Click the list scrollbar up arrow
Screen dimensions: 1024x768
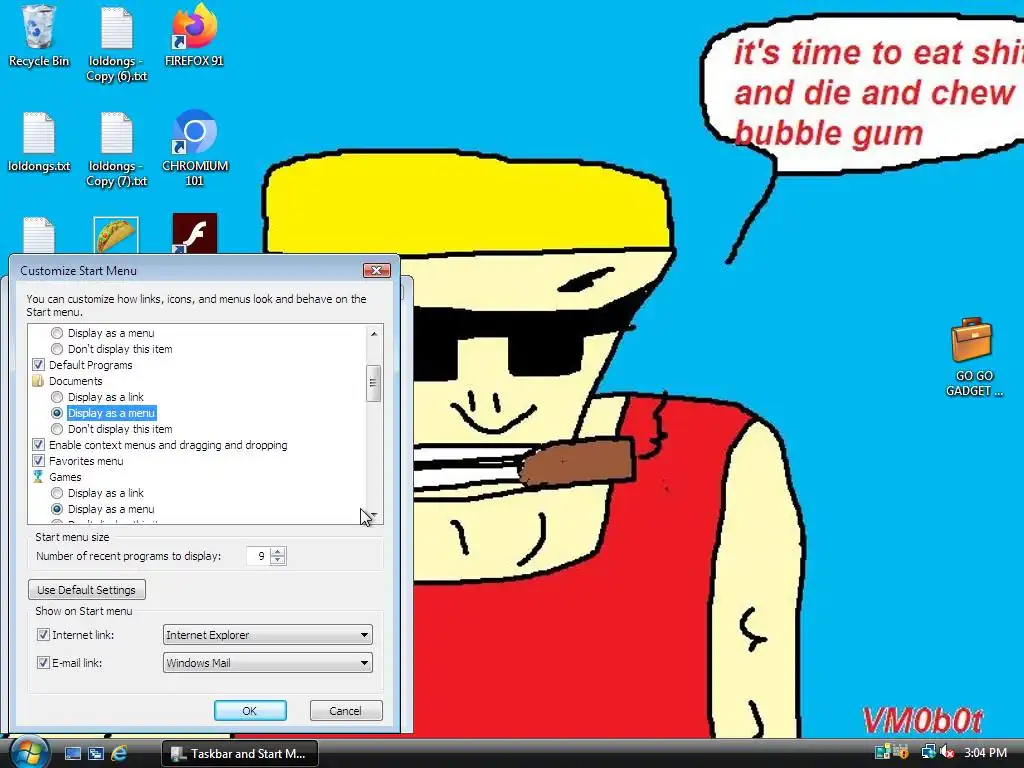tap(374, 333)
